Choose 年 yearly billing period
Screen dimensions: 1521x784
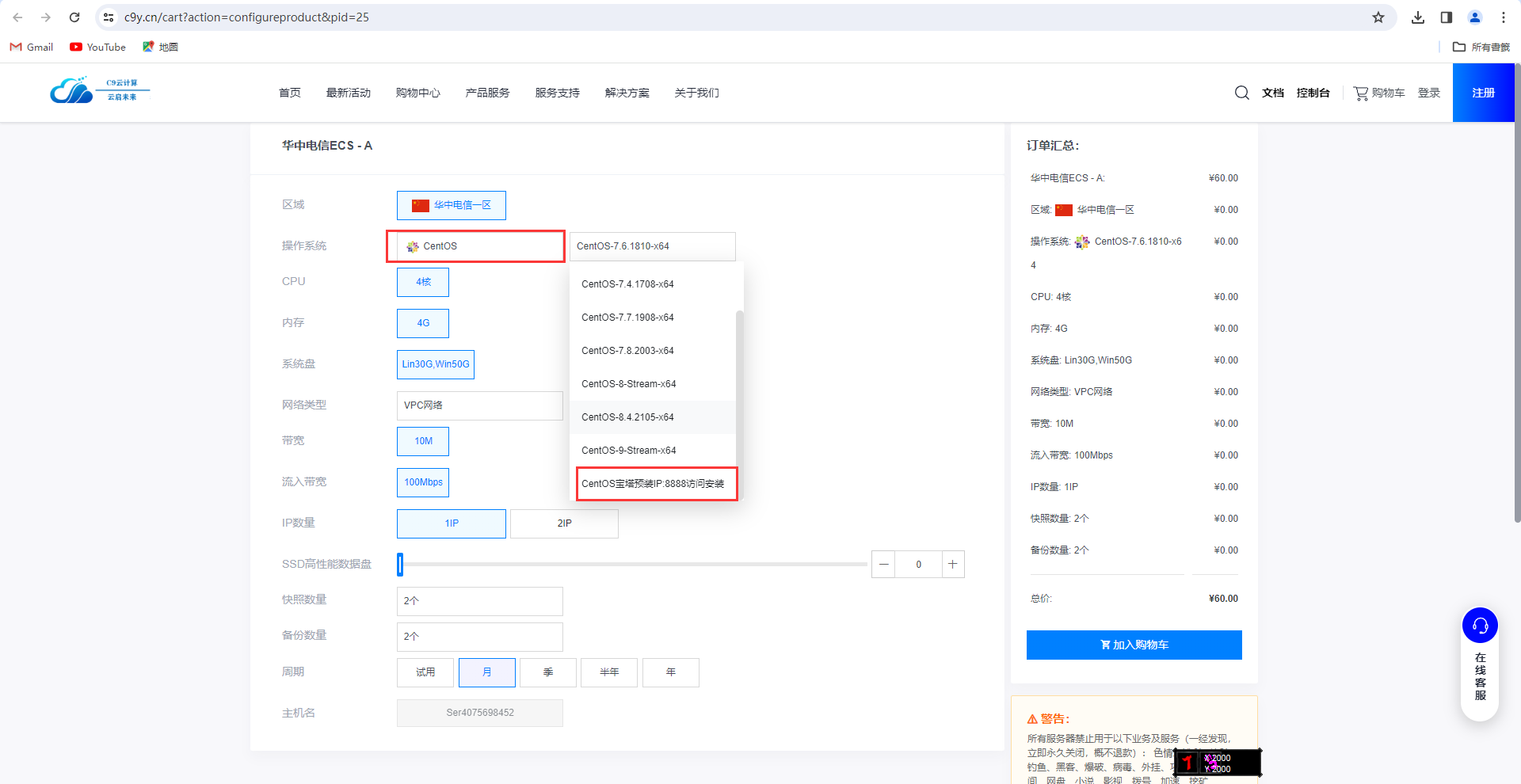point(671,672)
